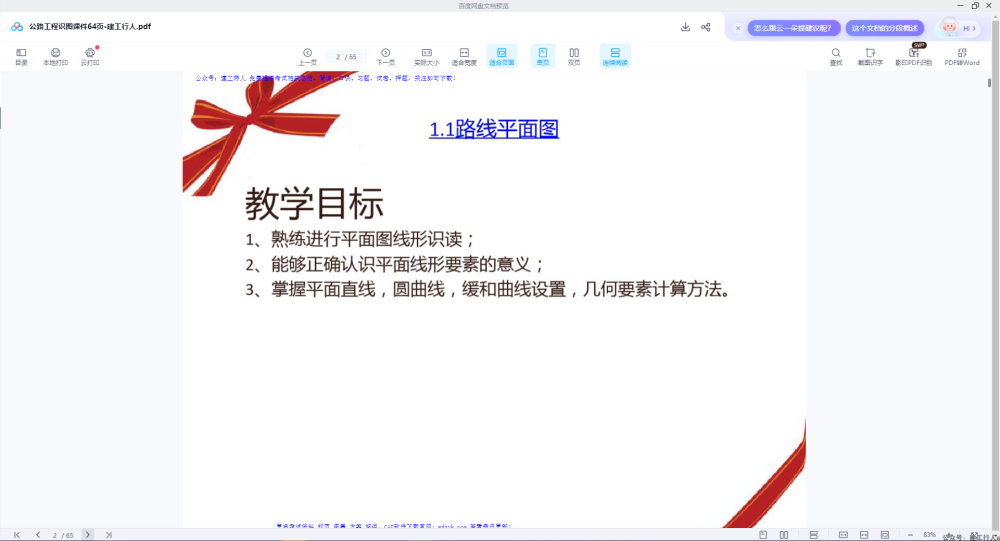Click the file name 公路工程识图课件64页-建工行人.pdf
This screenshot has height=541, width=1000.
[90, 27]
